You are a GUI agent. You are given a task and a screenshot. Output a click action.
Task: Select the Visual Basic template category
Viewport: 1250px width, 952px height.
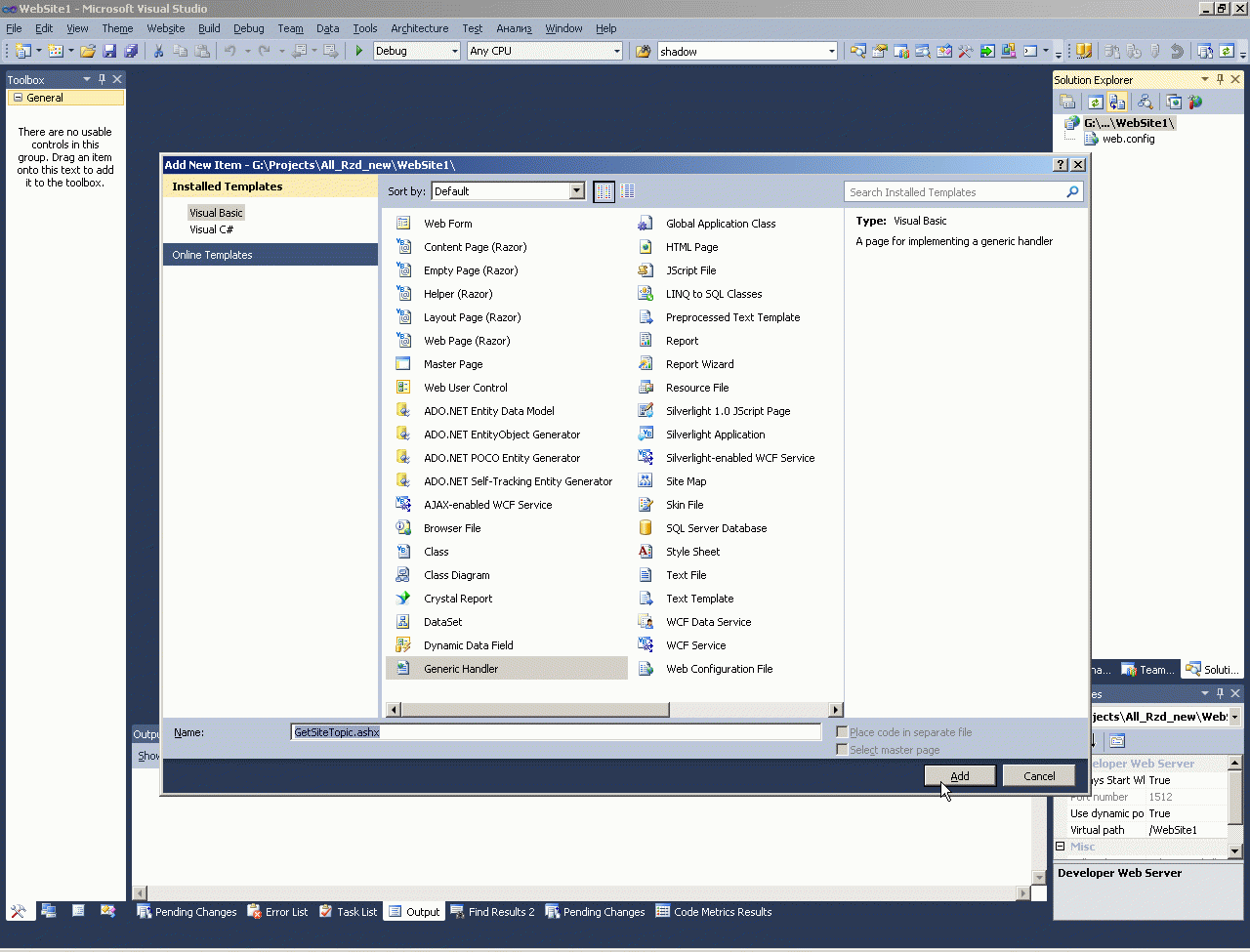point(217,213)
